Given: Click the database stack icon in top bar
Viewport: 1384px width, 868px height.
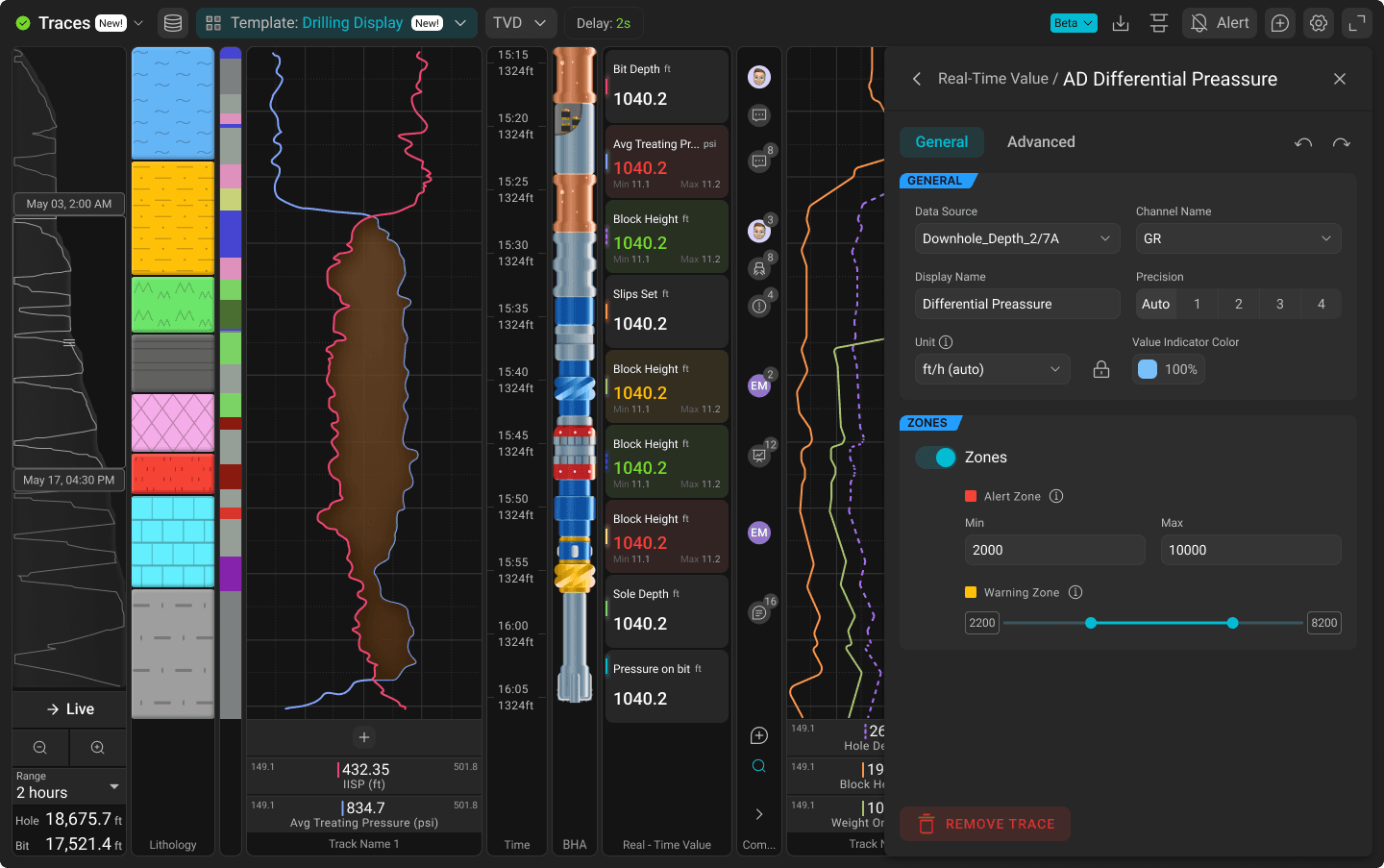Looking at the screenshot, I should pos(173,23).
